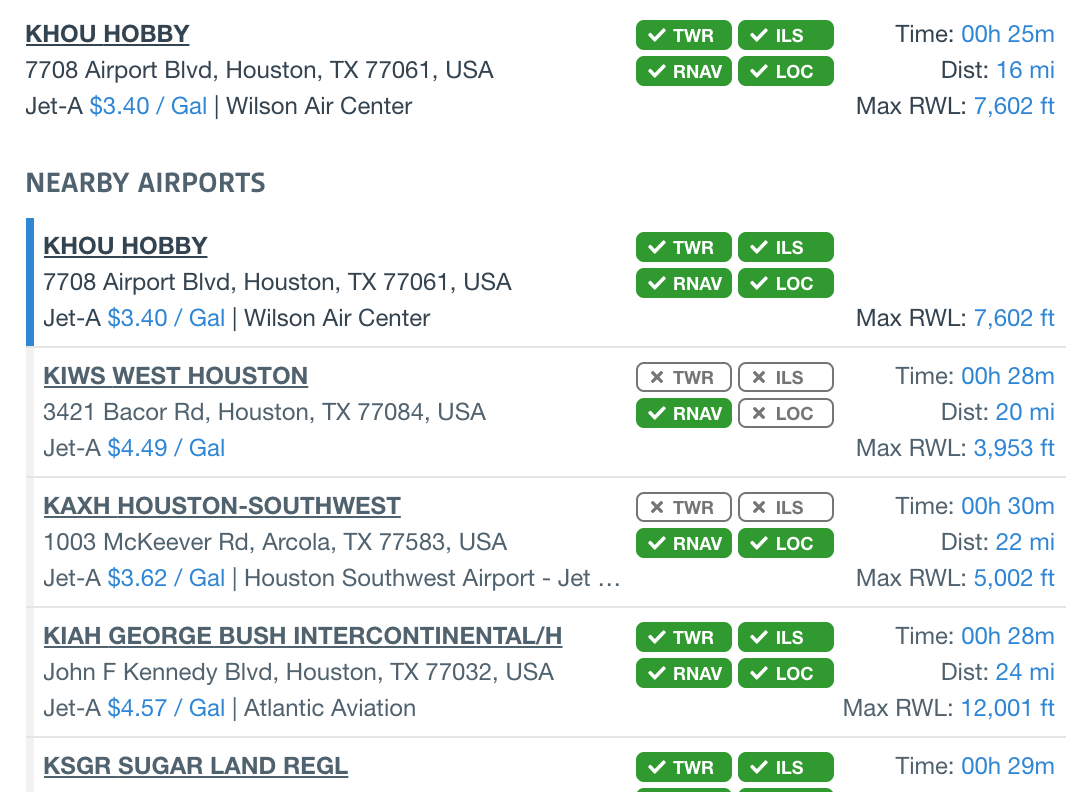Click ILS badge of KIWS West Houston
This screenshot has width=1080, height=792.
786,377
